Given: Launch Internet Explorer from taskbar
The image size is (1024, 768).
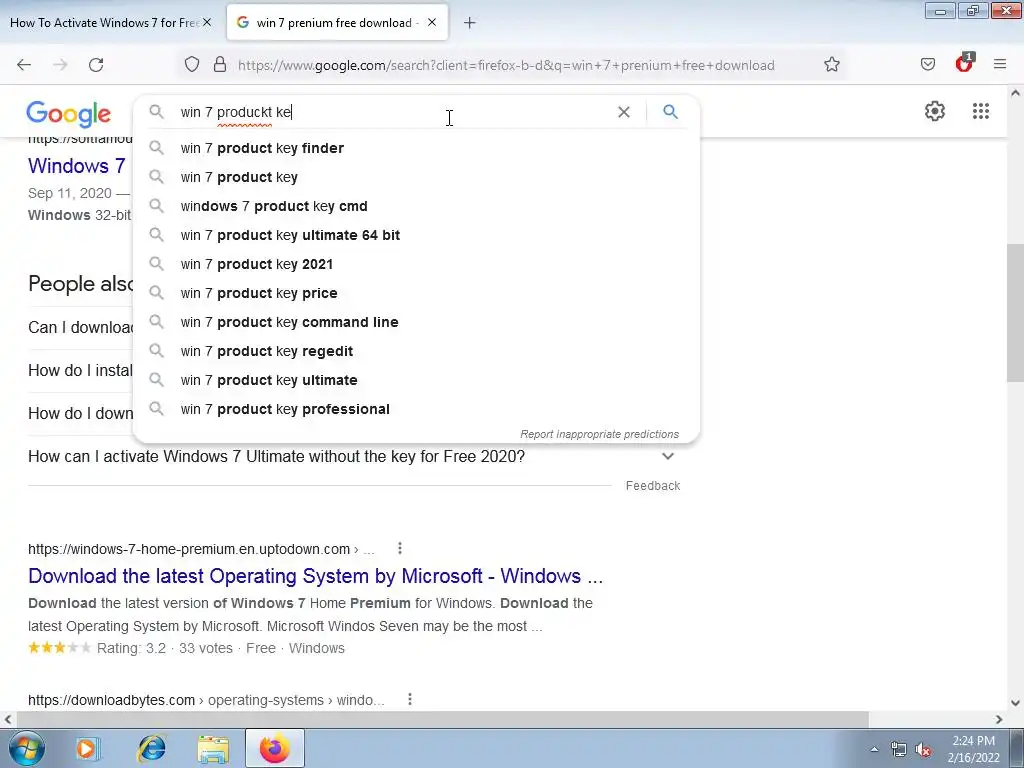Looking at the screenshot, I should tap(152, 748).
